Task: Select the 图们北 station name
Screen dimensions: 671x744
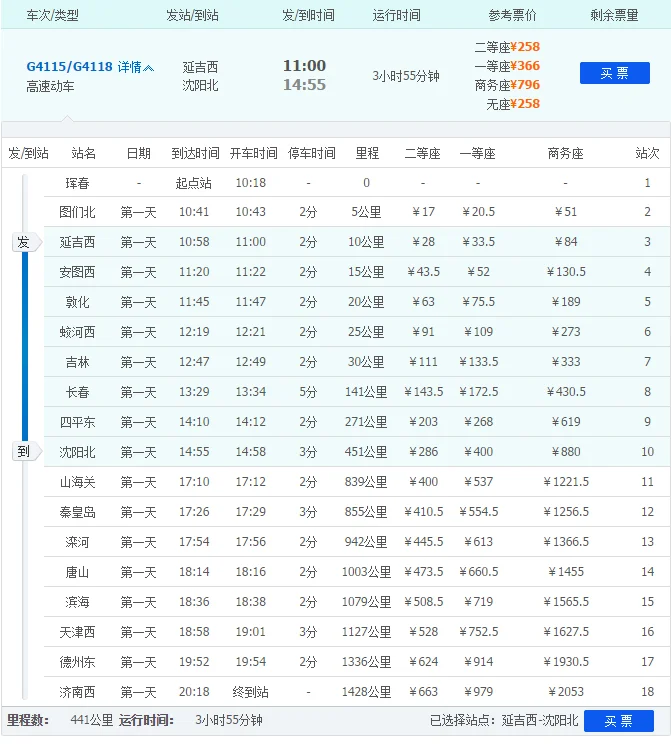Action: tap(77, 212)
